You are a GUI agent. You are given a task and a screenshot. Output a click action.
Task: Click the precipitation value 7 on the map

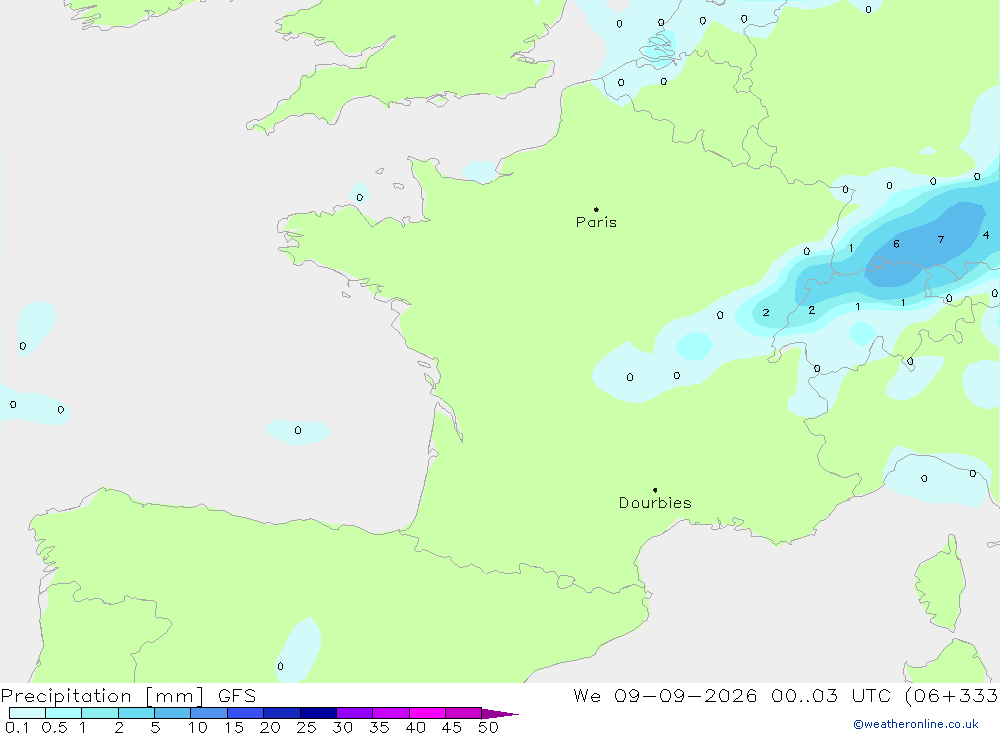(941, 239)
